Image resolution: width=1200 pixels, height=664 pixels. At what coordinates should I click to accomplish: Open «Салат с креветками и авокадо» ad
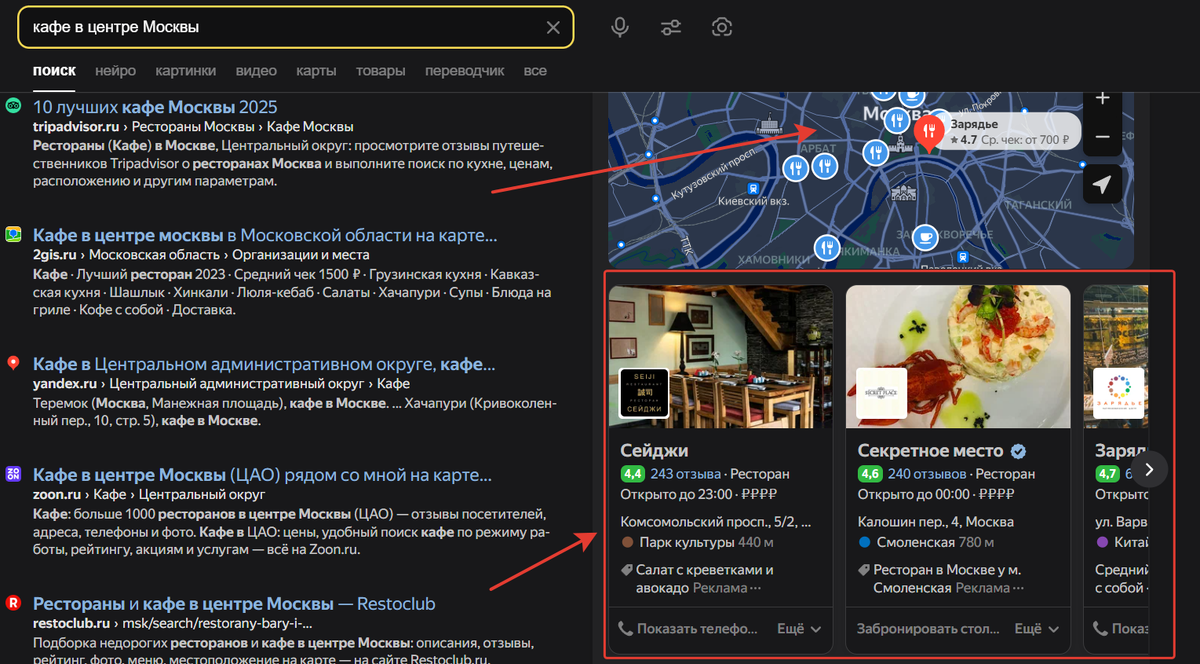(705, 579)
